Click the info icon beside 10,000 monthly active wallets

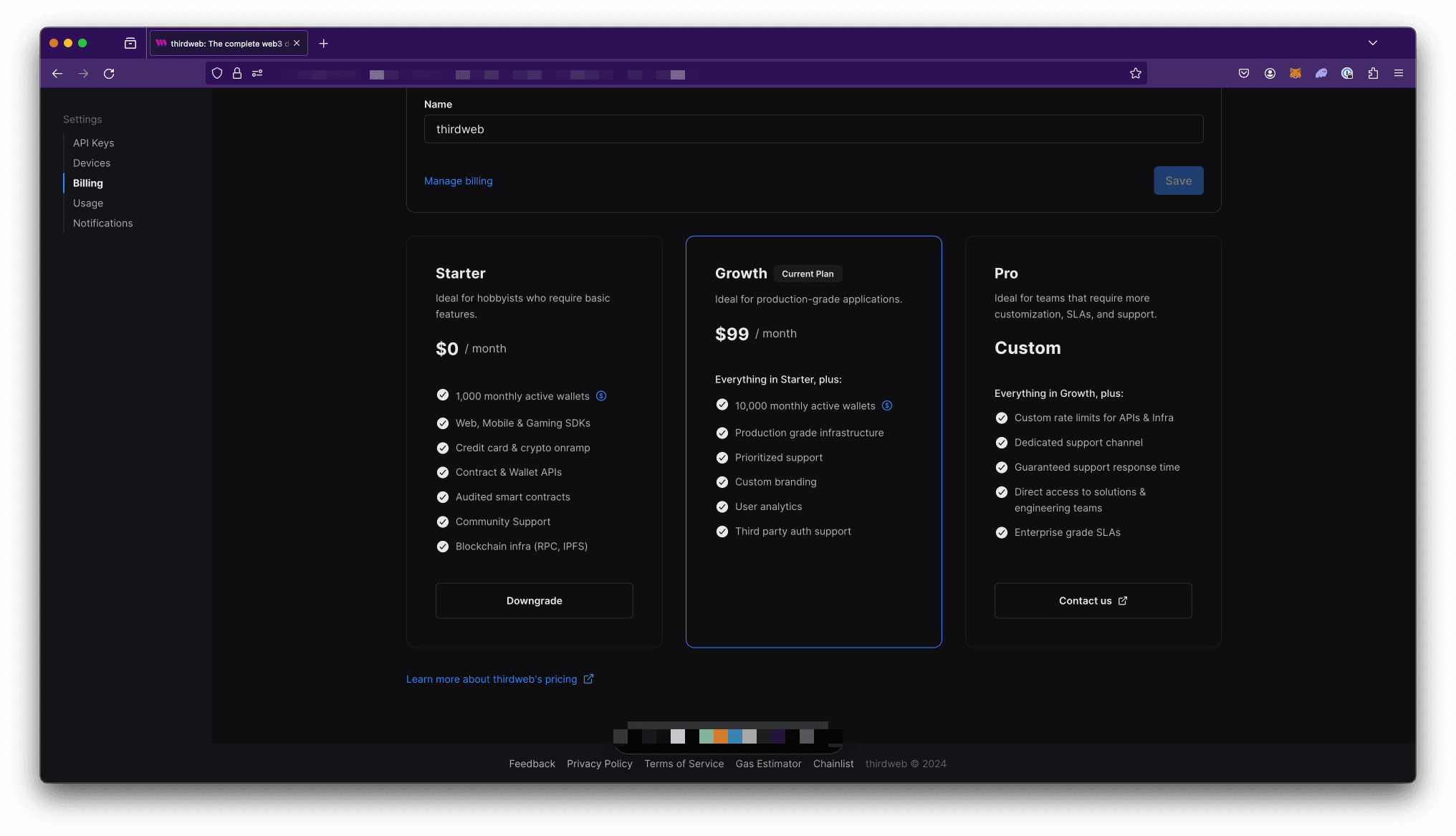[887, 405]
